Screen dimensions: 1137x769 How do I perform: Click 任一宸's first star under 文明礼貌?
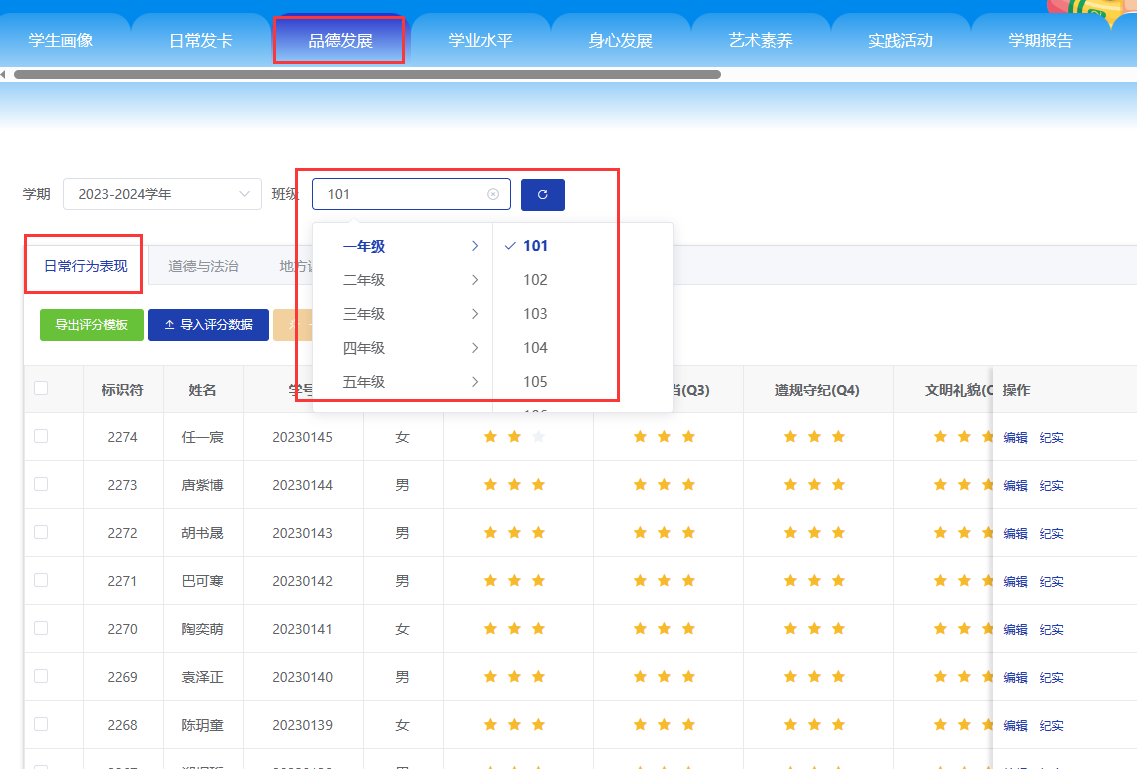tap(940, 436)
